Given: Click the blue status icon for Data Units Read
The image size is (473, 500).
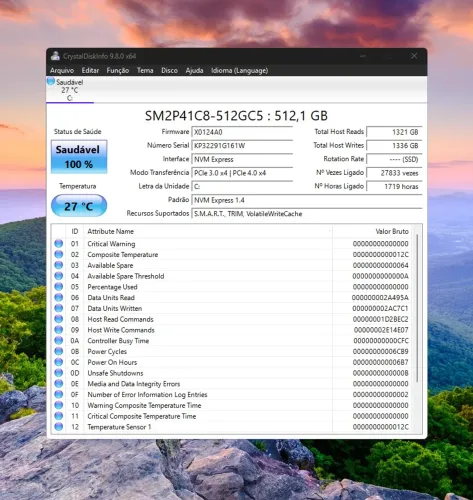Looking at the screenshot, I should tap(59, 297).
